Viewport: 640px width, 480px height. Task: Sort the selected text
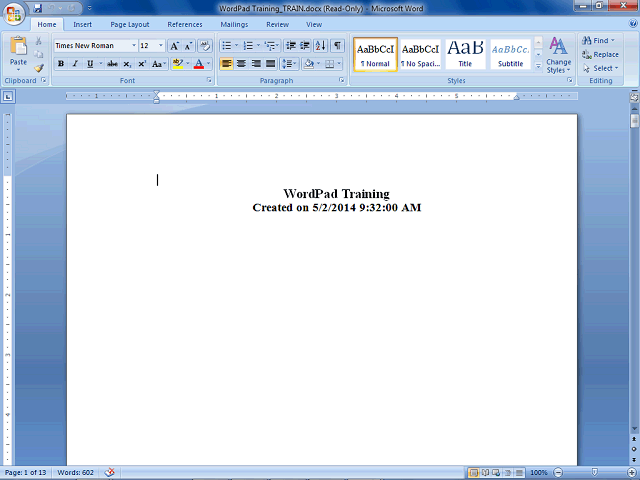321,46
